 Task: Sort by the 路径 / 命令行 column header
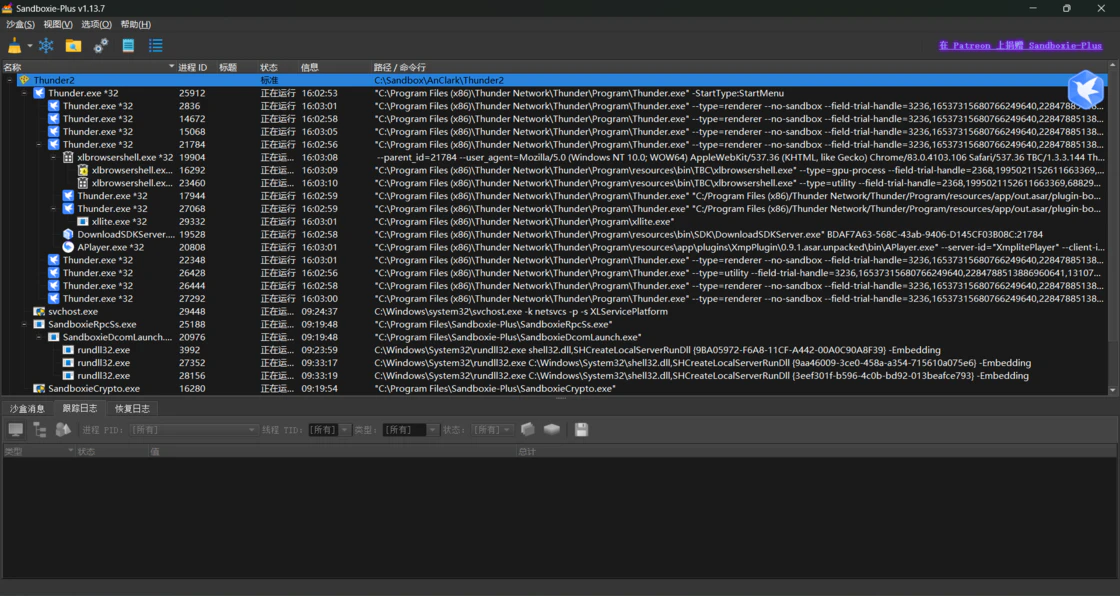[x=739, y=67]
